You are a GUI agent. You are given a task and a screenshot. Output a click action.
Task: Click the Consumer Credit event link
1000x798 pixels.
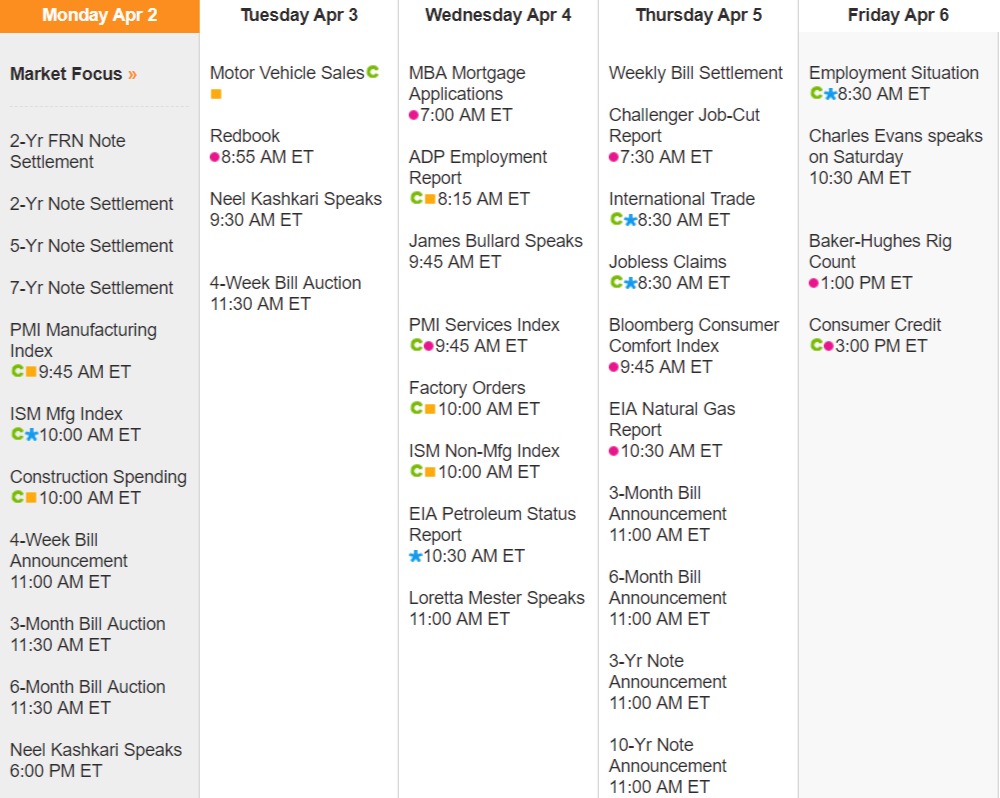click(x=875, y=325)
